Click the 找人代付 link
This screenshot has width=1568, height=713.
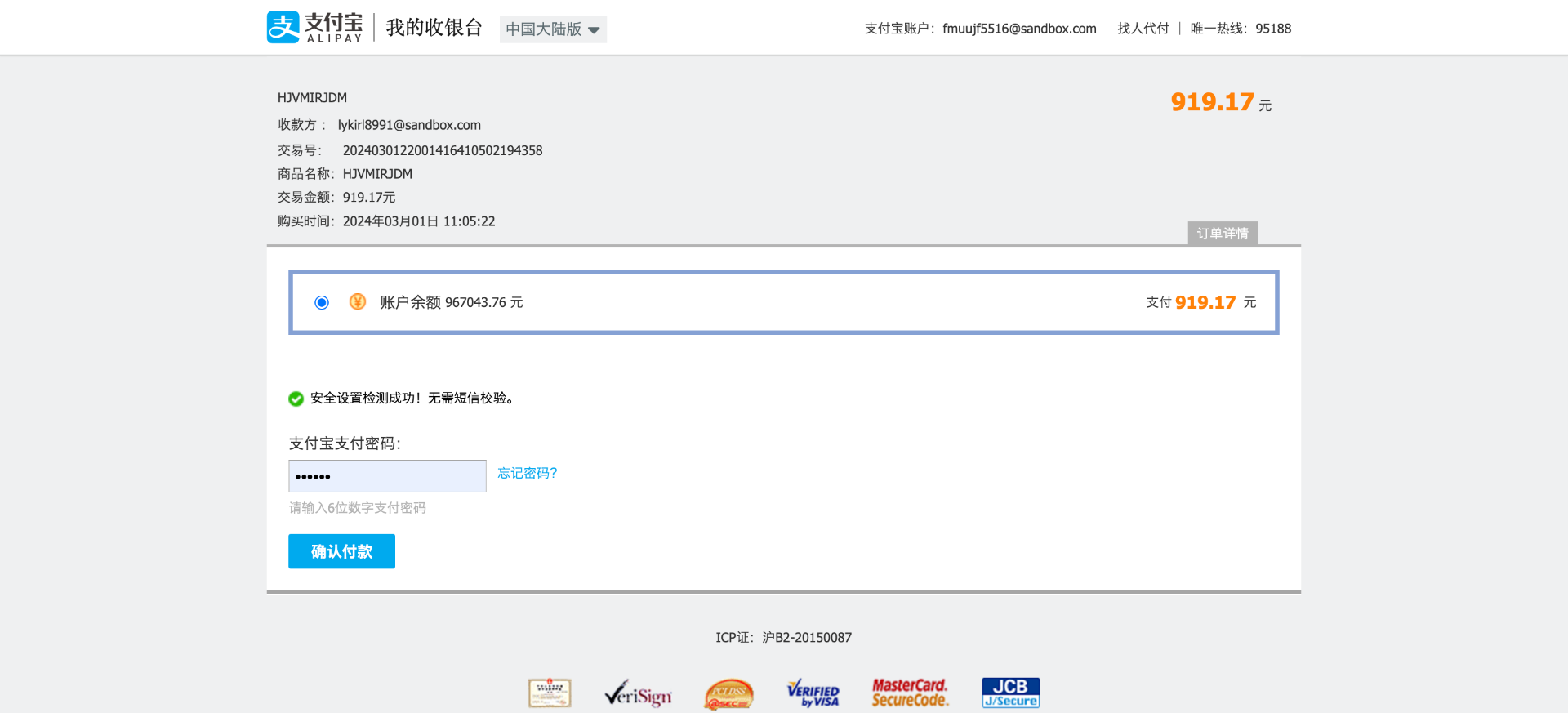click(1143, 29)
